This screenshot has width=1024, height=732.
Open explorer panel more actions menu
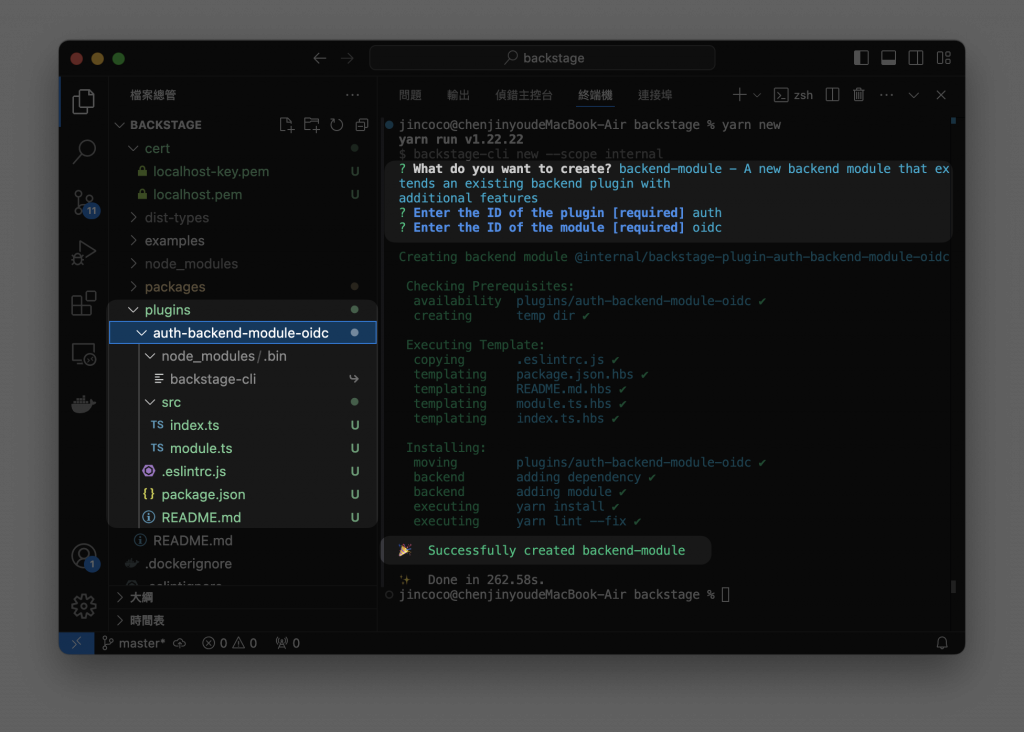point(353,95)
